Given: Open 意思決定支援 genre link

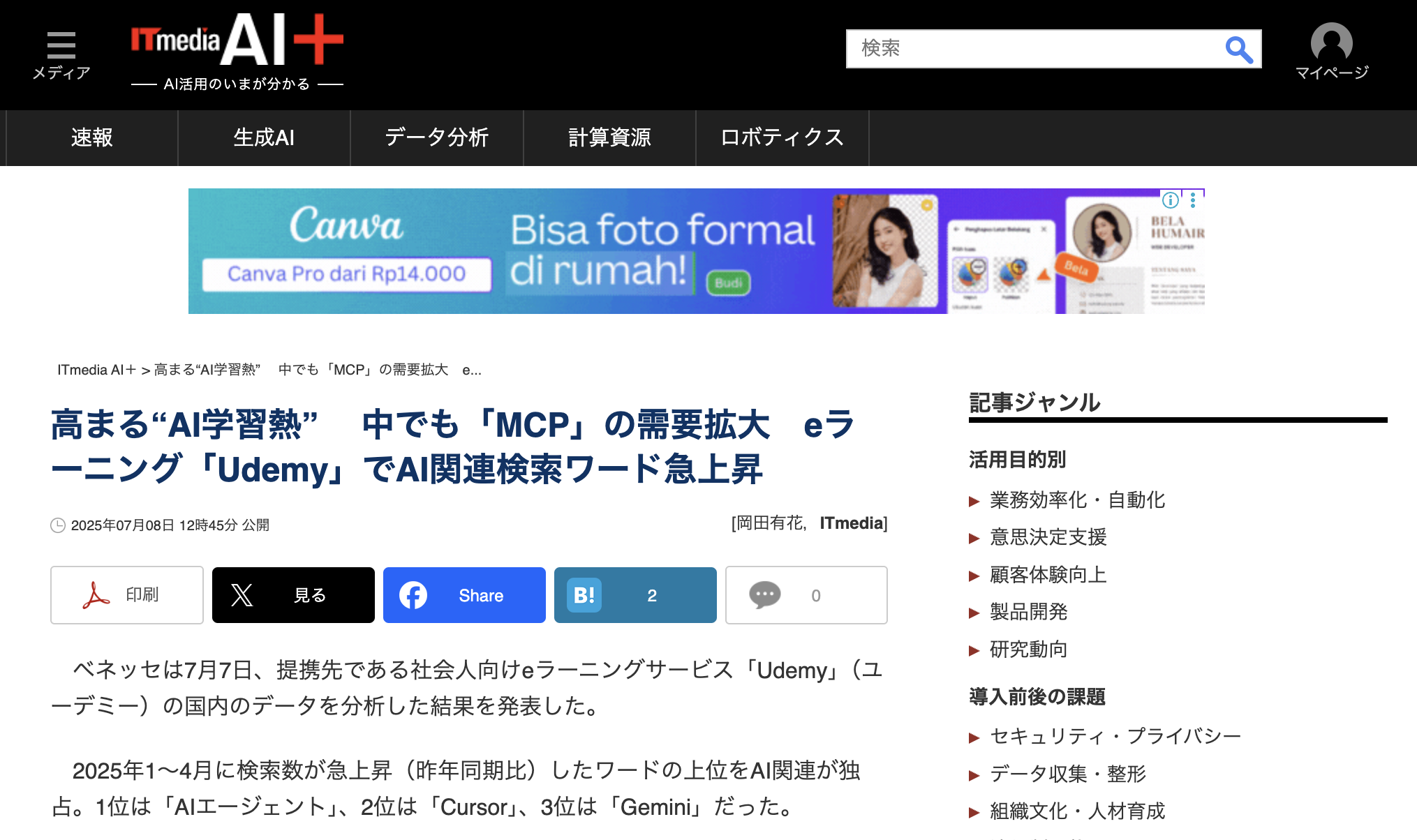Looking at the screenshot, I should (x=1048, y=537).
